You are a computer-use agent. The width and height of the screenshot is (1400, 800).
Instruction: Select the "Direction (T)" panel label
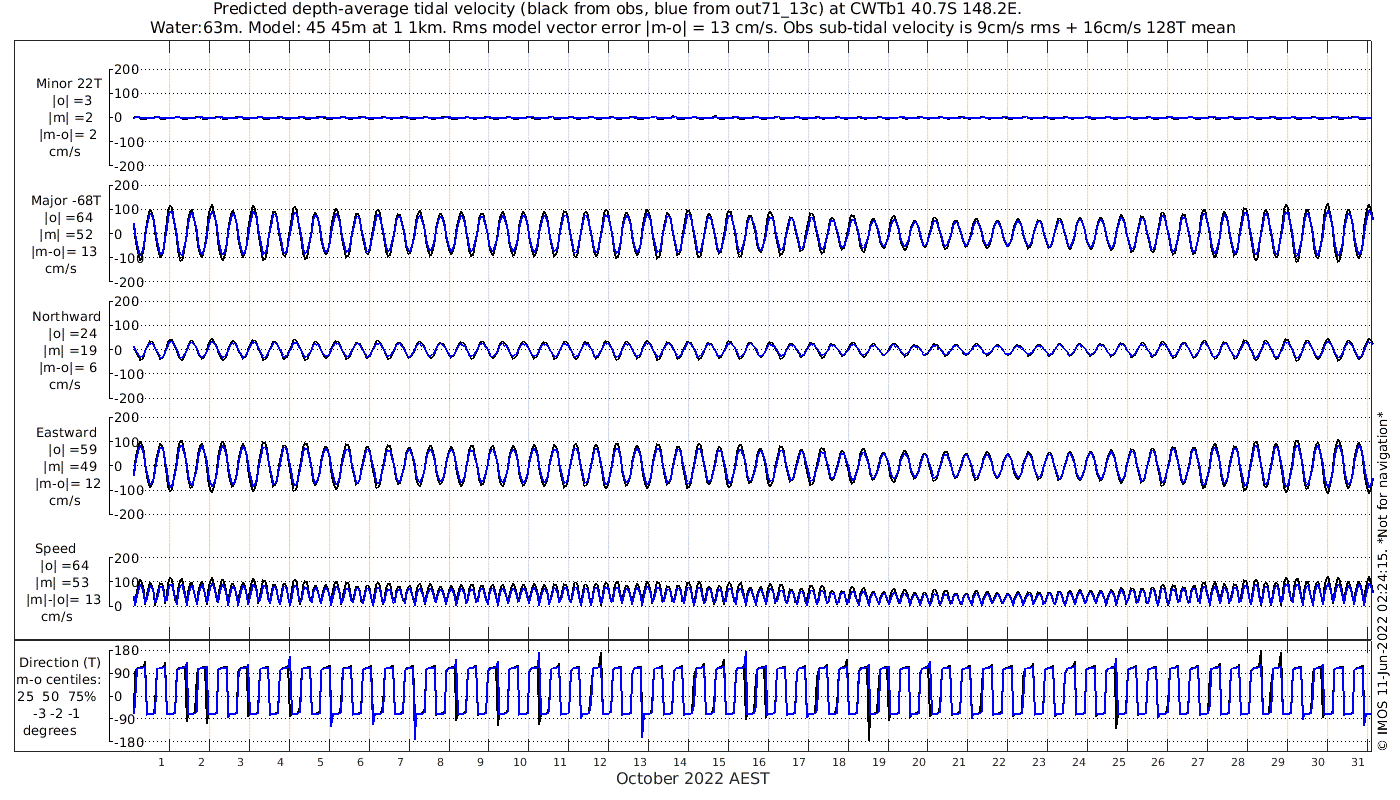coord(62,662)
